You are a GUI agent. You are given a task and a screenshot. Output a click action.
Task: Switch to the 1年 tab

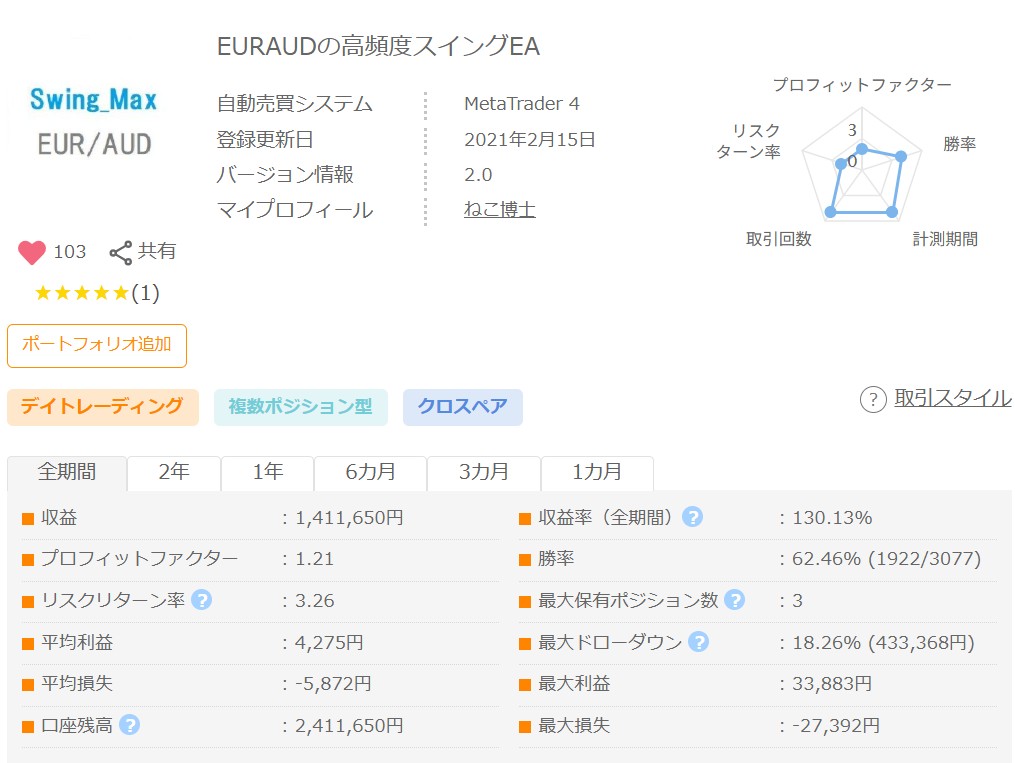pyautogui.click(x=267, y=472)
